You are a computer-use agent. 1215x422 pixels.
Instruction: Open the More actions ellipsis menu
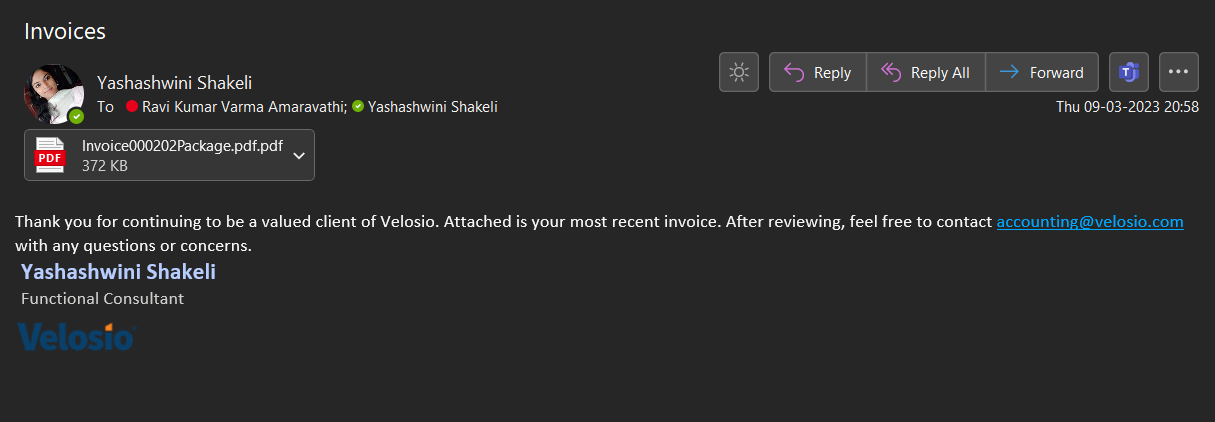coord(1178,72)
